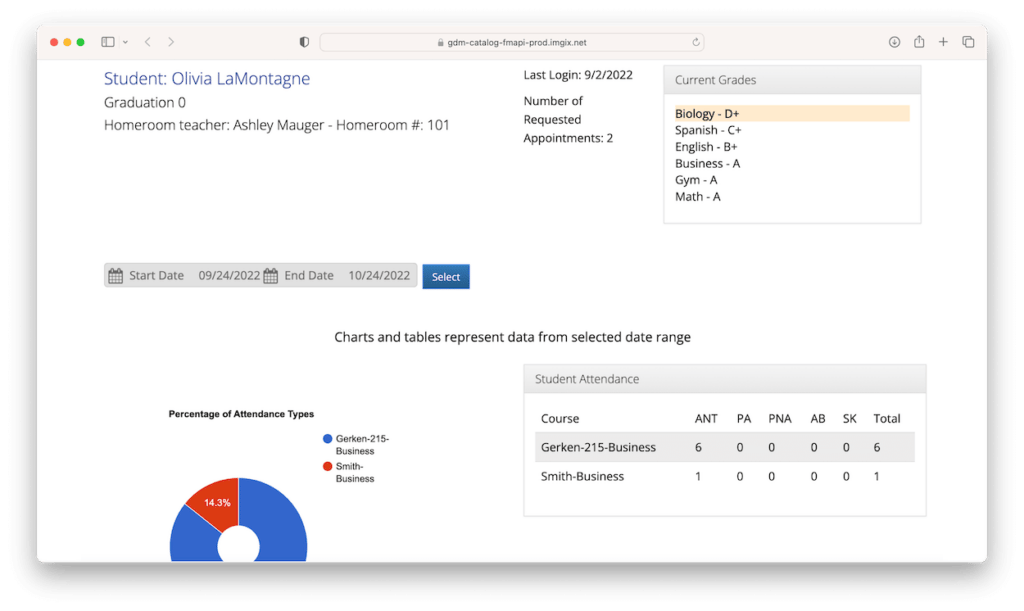Screen dimensions: 1024x611
Task: Open the Share icon
Action: coord(919,42)
